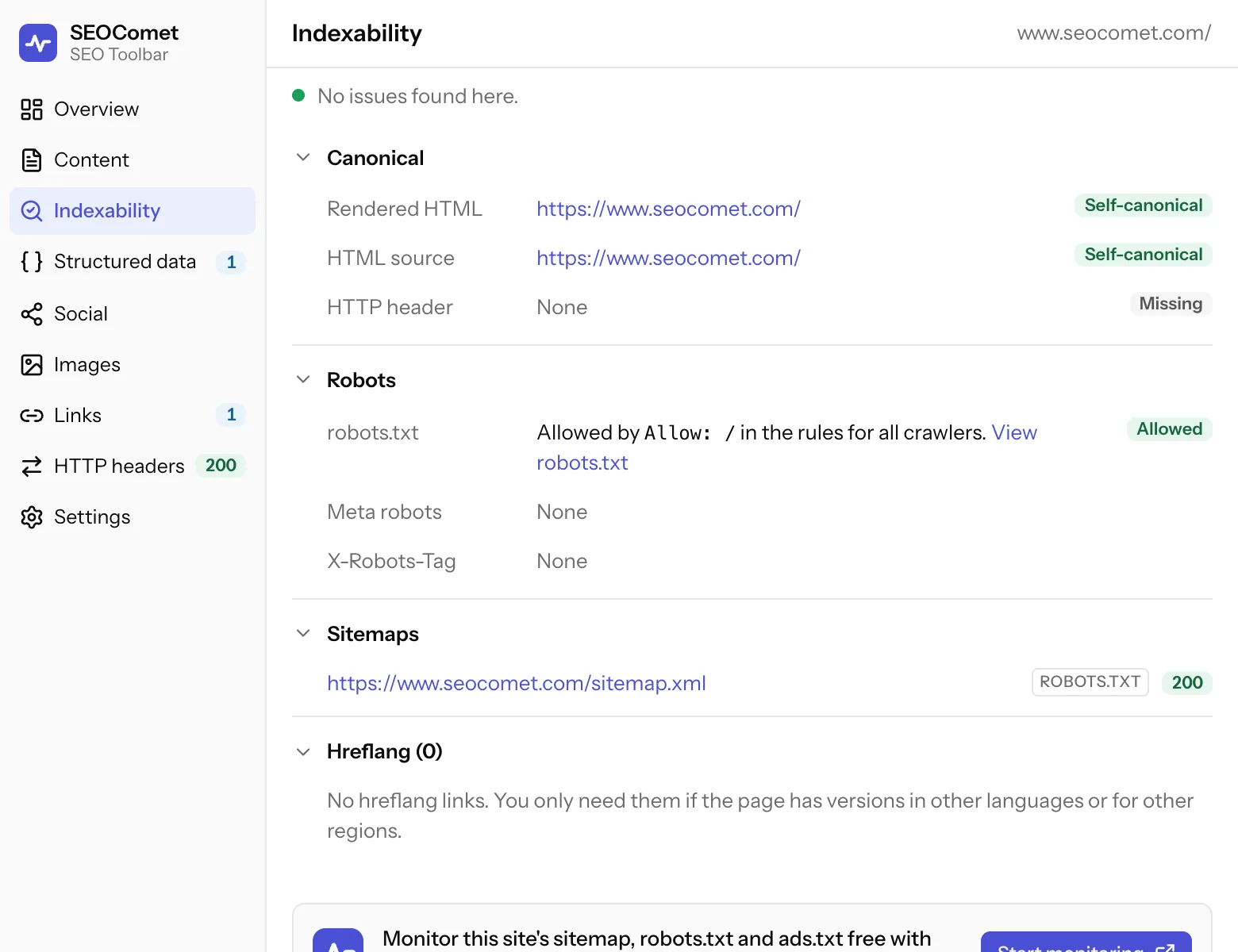Click the 'Meta robots' row label

[384, 512]
